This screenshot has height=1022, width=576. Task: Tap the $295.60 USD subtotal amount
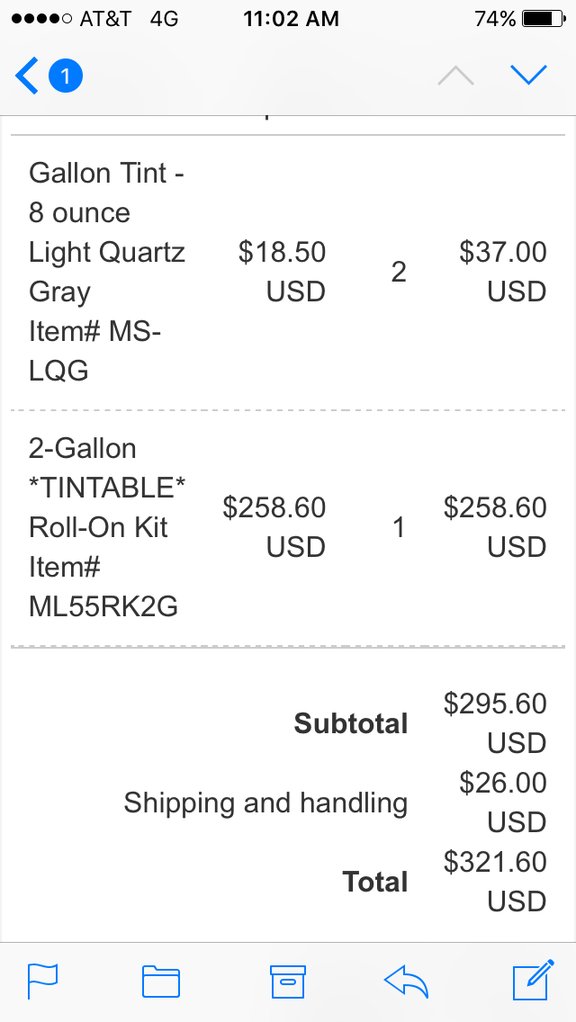click(x=495, y=723)
